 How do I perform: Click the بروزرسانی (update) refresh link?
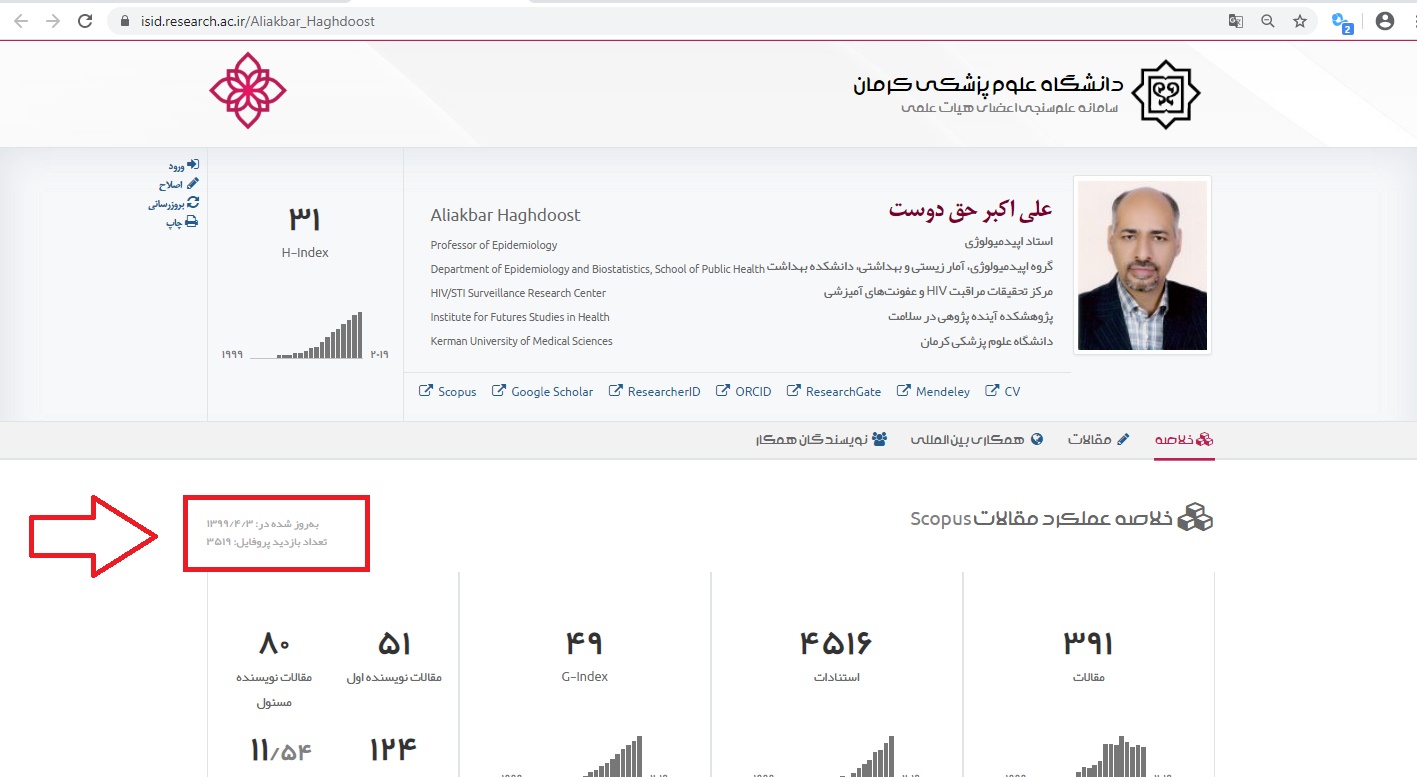(x=173, y=203)
